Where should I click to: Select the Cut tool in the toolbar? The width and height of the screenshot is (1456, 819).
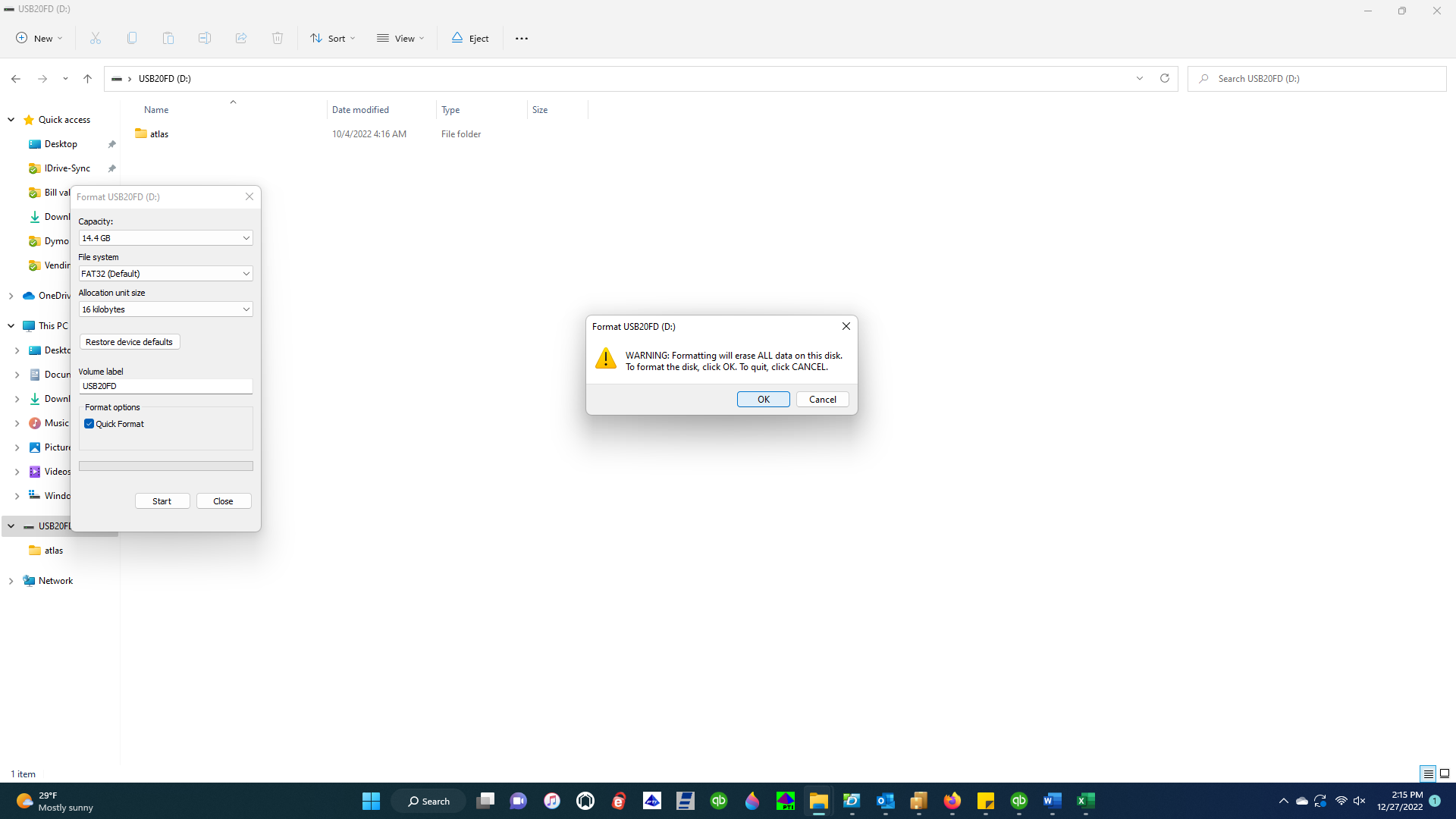(95, 38)
